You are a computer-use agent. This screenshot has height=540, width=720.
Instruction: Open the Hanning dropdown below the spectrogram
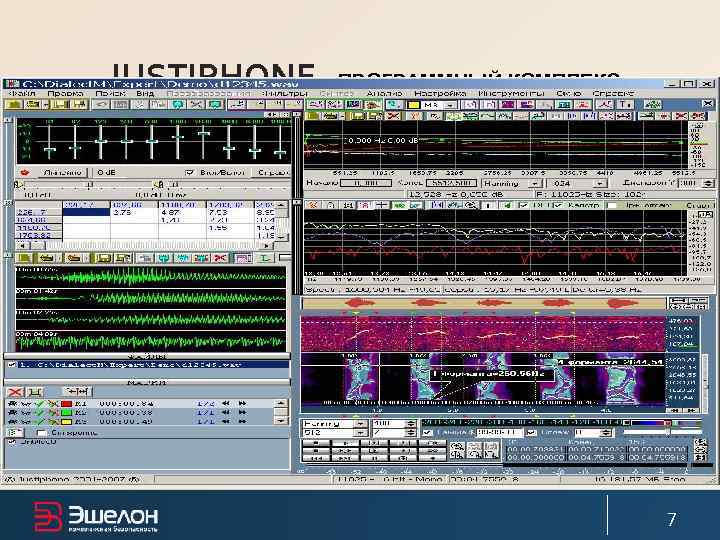coord(362,424)
